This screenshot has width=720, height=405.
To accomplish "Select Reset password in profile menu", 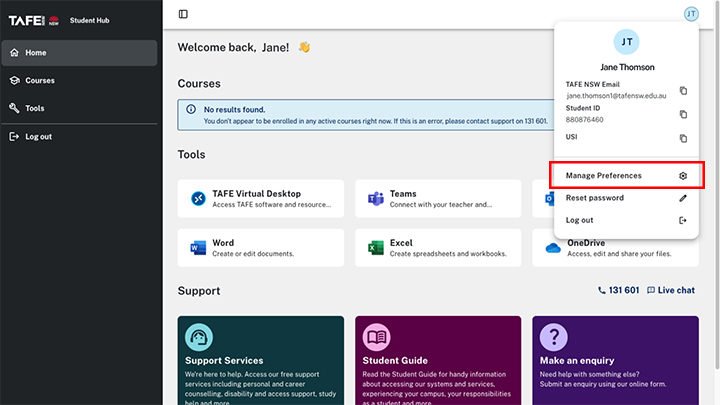I will pyautogui.click(x=626, y=198).
